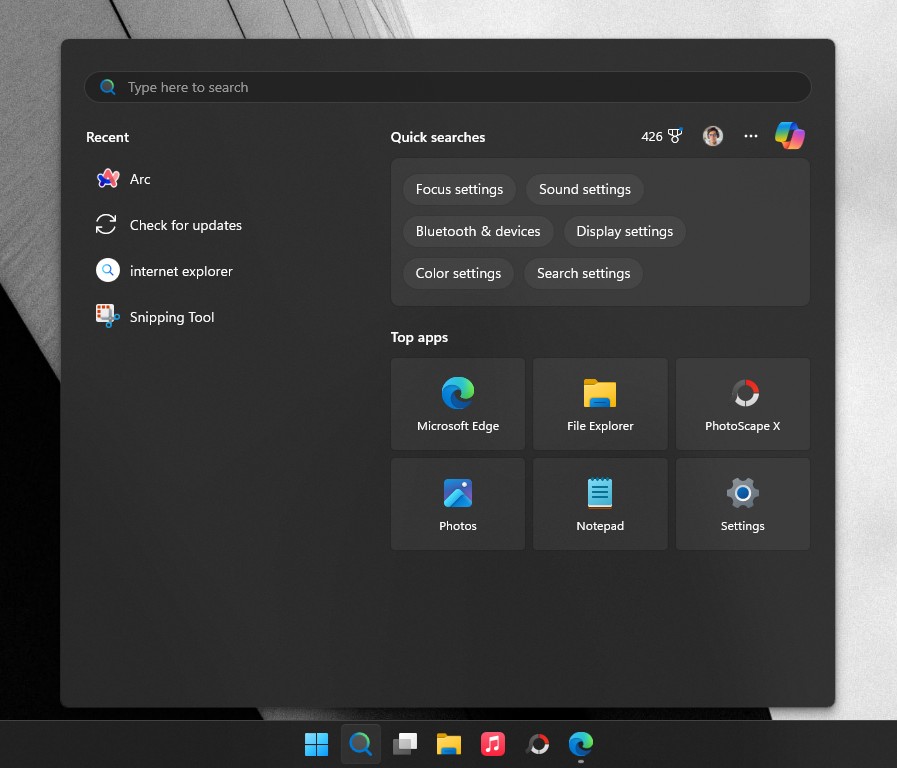Select Check for updates from Recent
The height and width of the screenshot is (768, 897).
pos(184,225)
